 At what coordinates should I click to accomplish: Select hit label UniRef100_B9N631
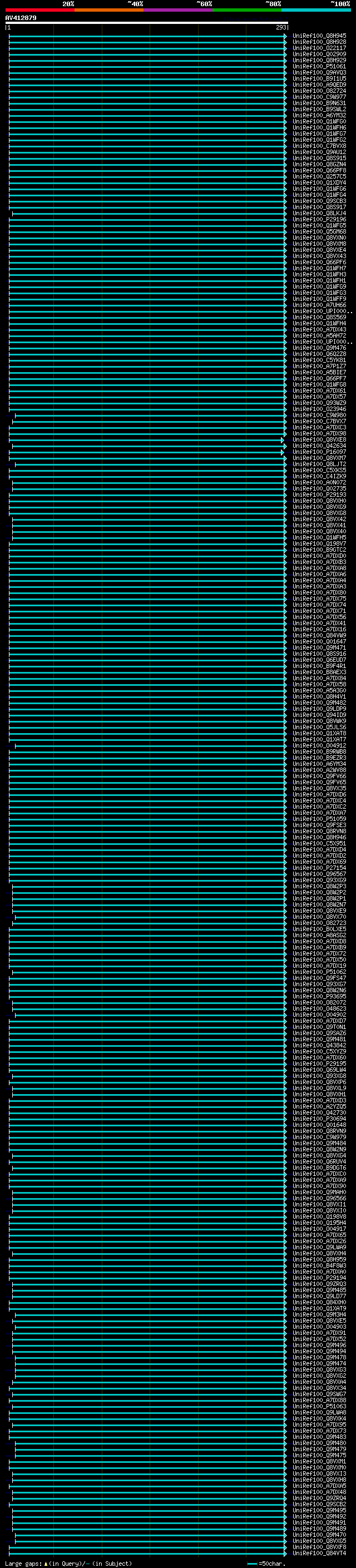[319, 103]
